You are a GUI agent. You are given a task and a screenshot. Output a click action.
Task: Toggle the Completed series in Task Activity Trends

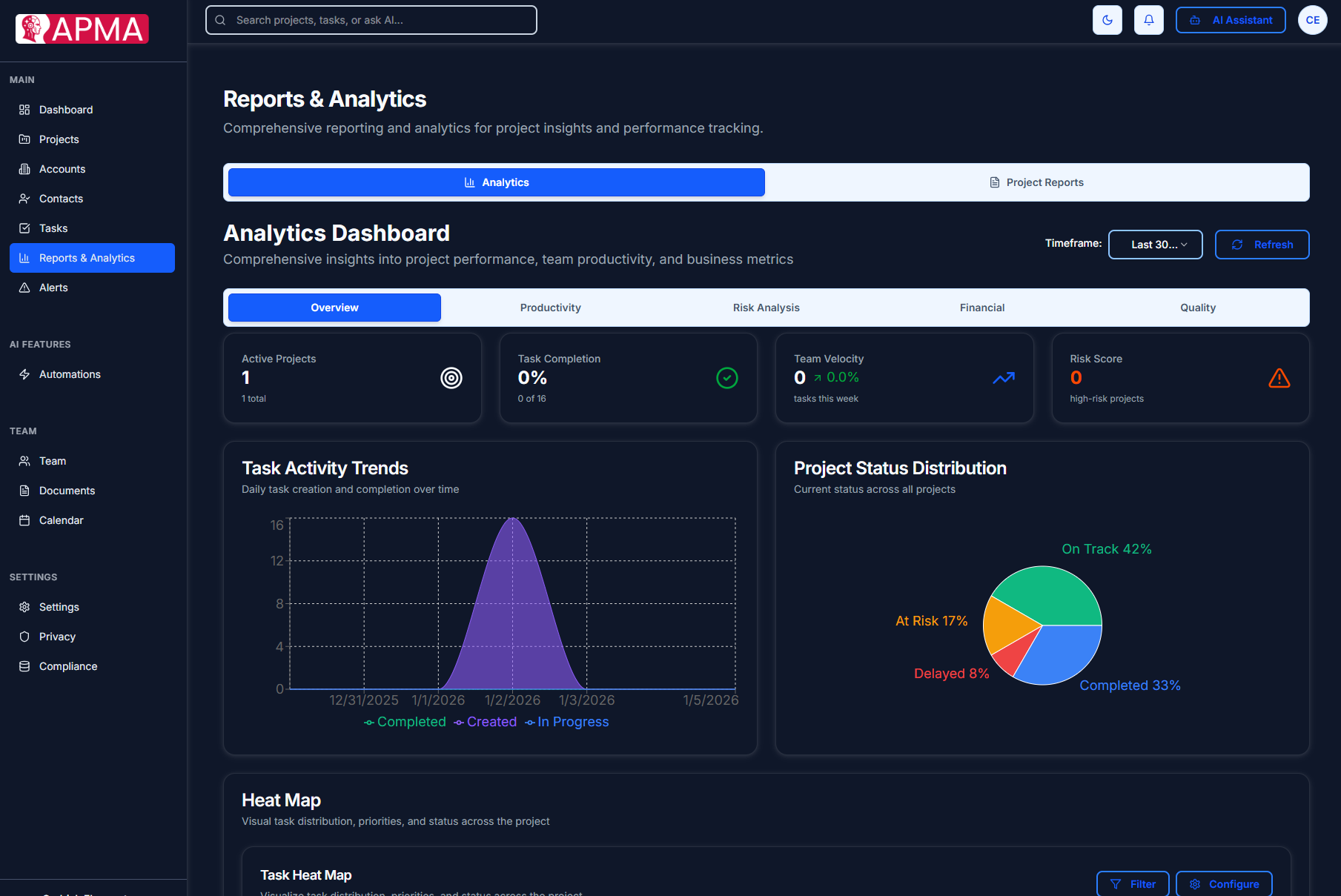coord(405,721)
